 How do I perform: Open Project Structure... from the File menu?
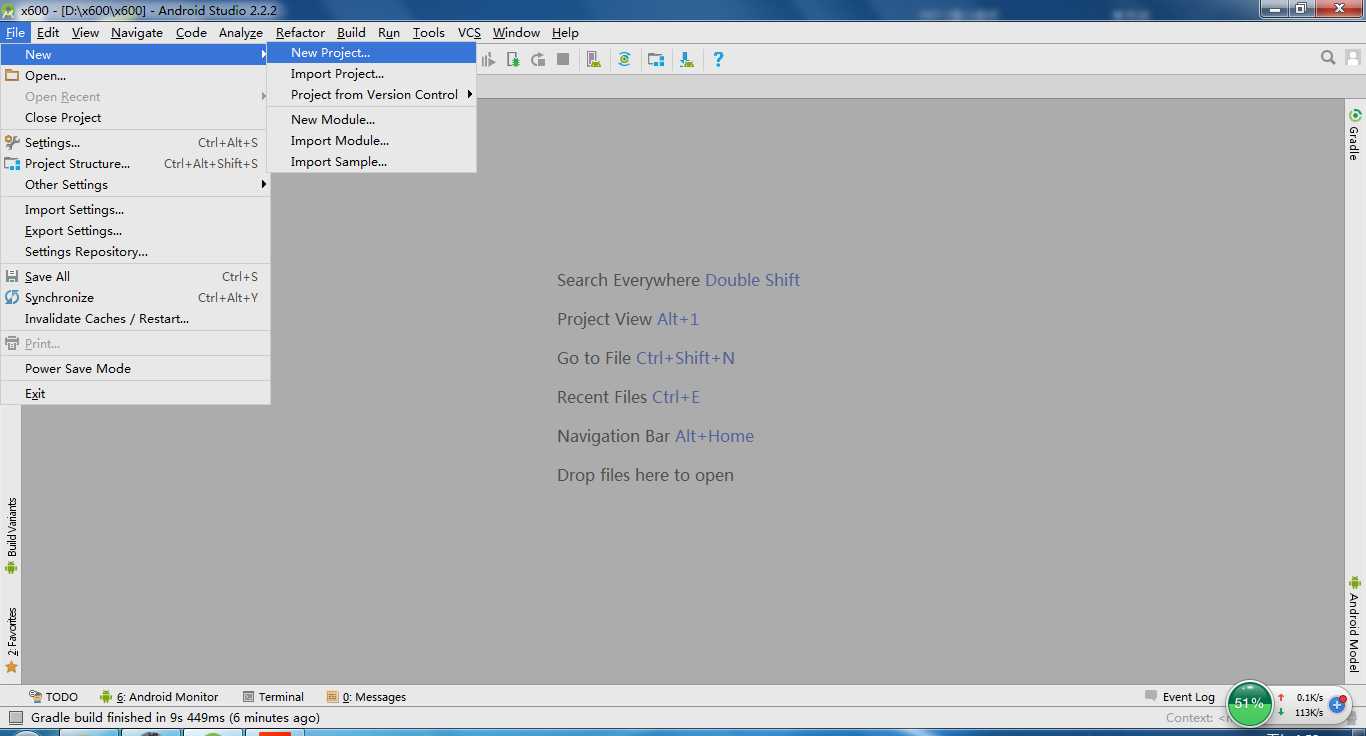pos(135,164)
